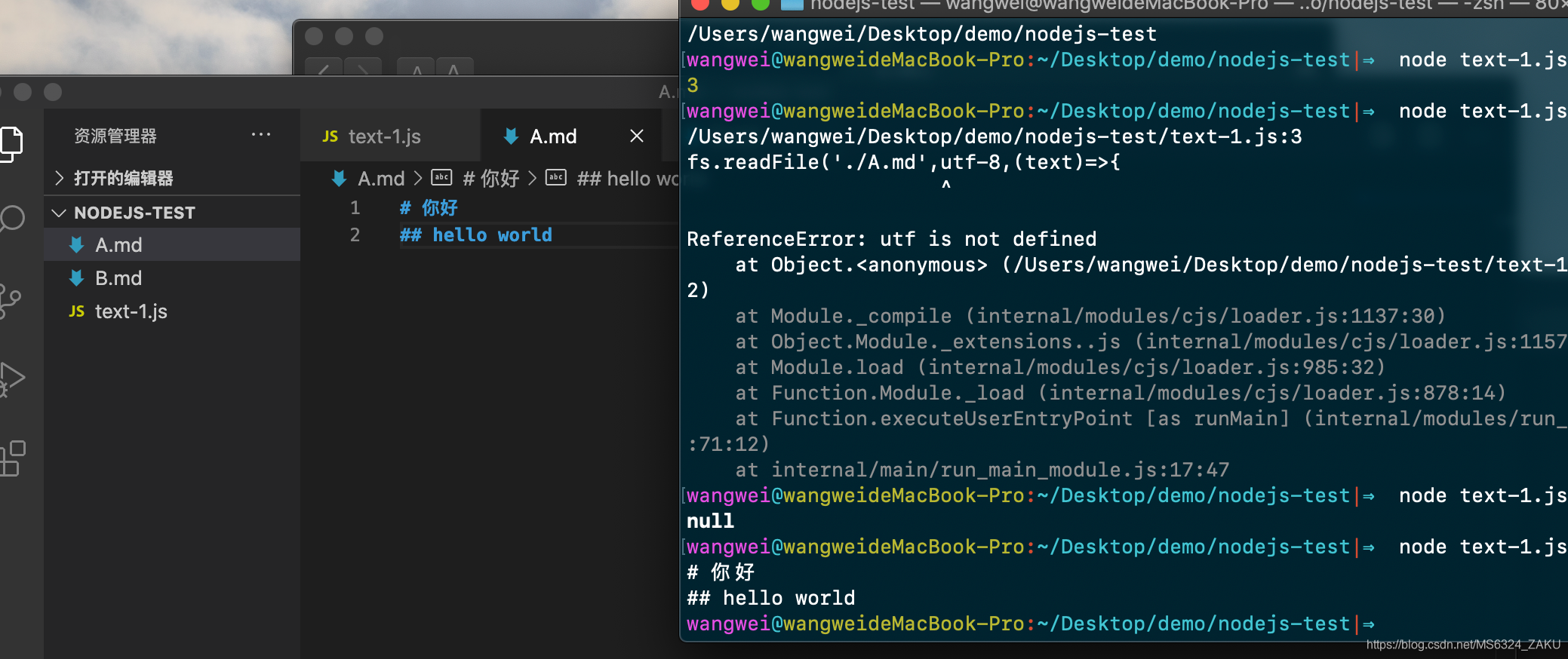The height and width of the screenshot is (659, 1568).
Task: Click the 'at Function.Module._load' stack trace line
Action: tap(1121, 394)
